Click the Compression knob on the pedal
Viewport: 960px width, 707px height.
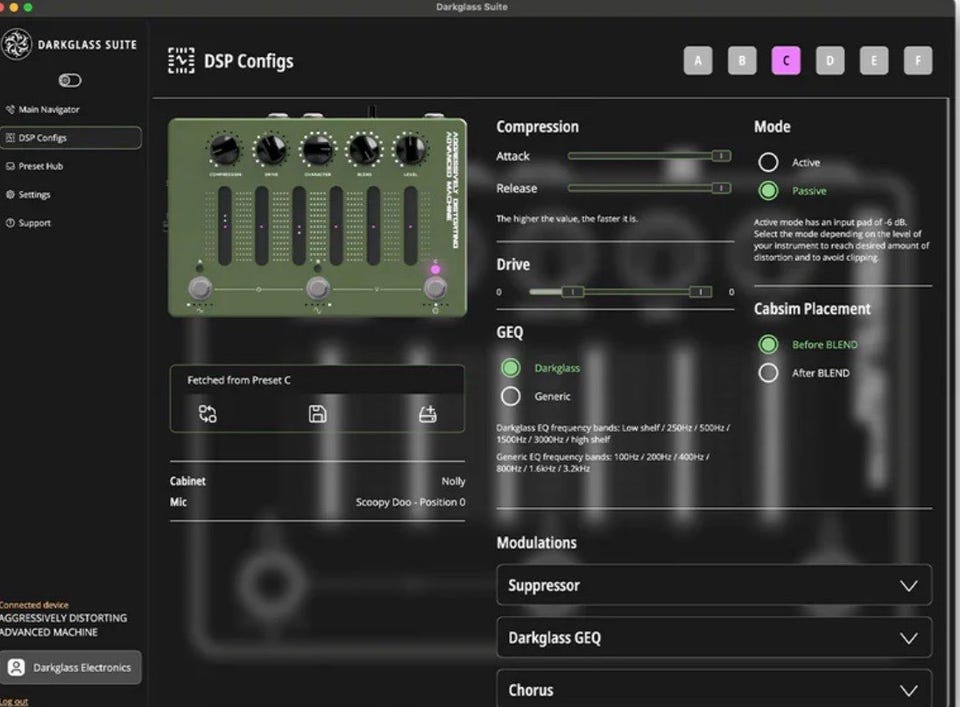(225, 149)
